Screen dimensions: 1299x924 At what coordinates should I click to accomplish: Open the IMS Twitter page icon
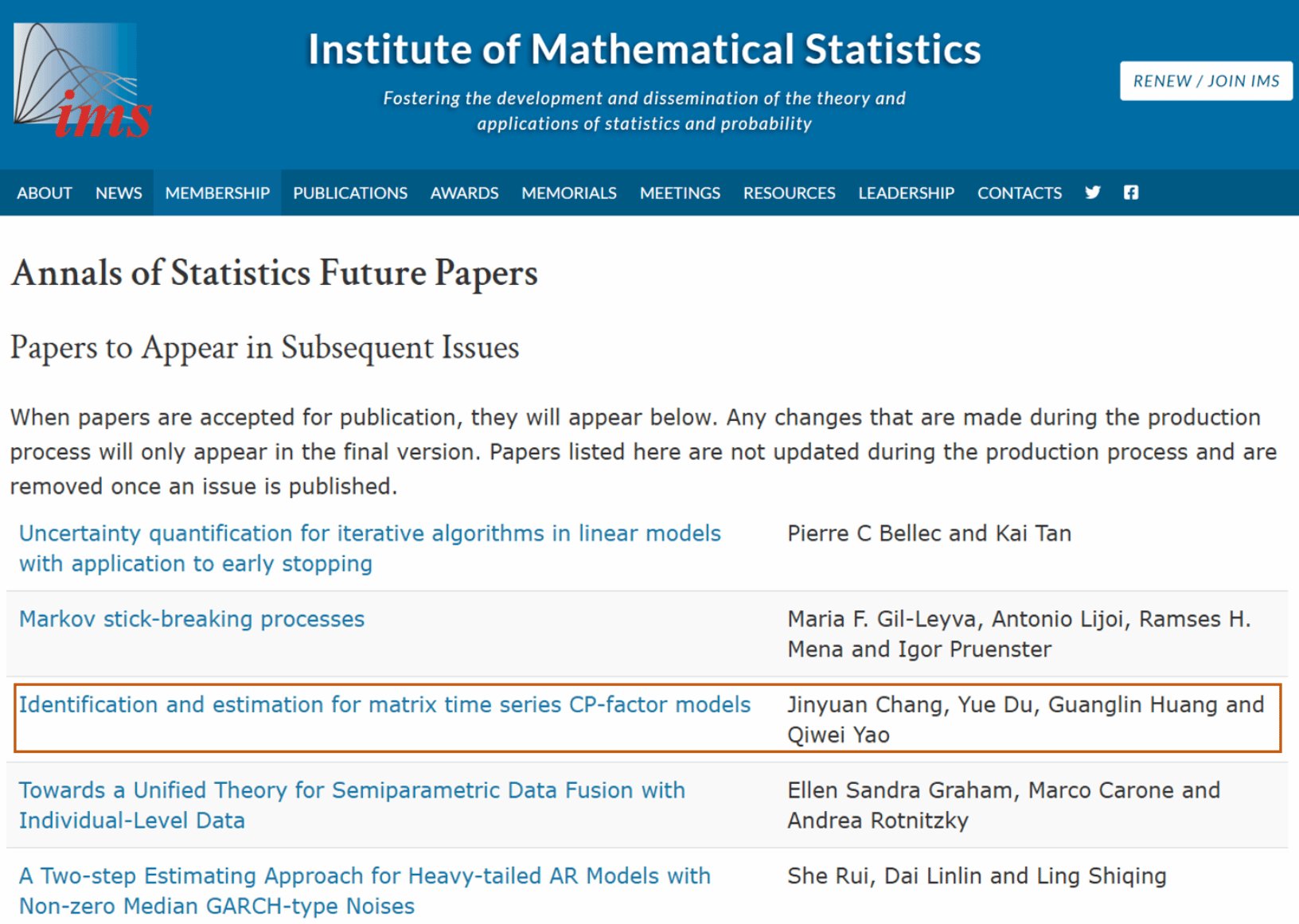(x=1093, y=193)
